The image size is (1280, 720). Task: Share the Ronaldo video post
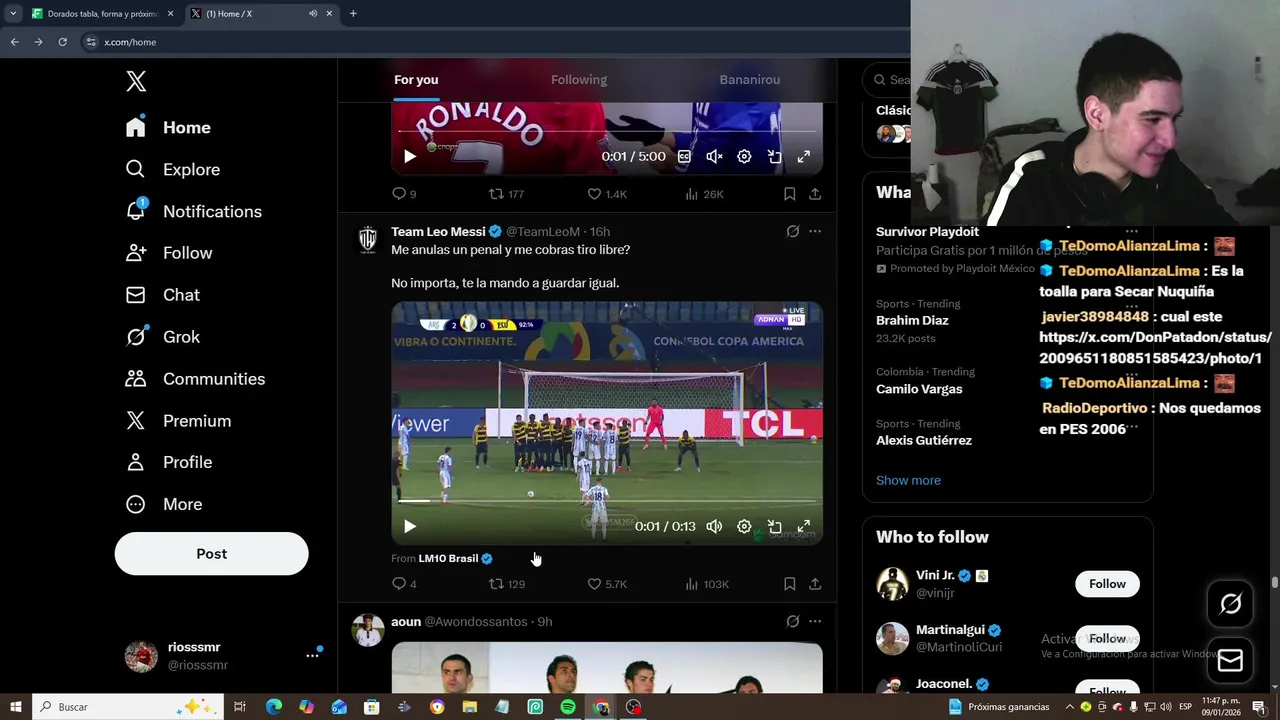(x=815, y=194)
